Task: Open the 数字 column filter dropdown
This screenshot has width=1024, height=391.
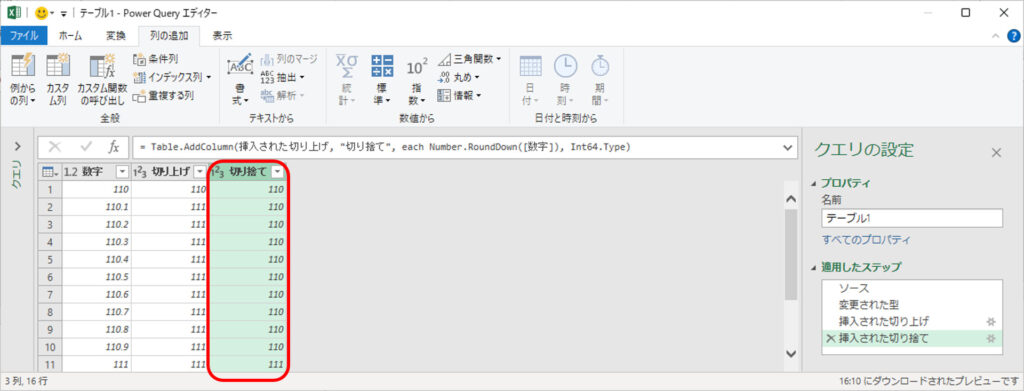Action: pyautogui.click(x=121, y=172)
